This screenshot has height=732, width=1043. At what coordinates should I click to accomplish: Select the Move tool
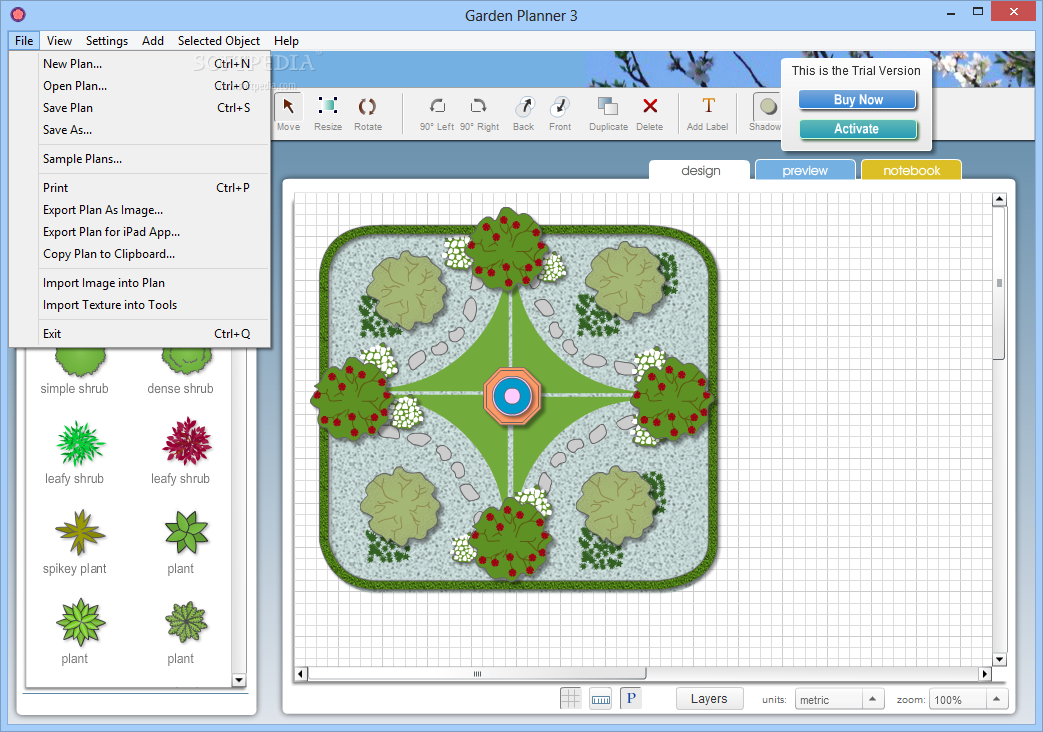(x=288, y=113)
